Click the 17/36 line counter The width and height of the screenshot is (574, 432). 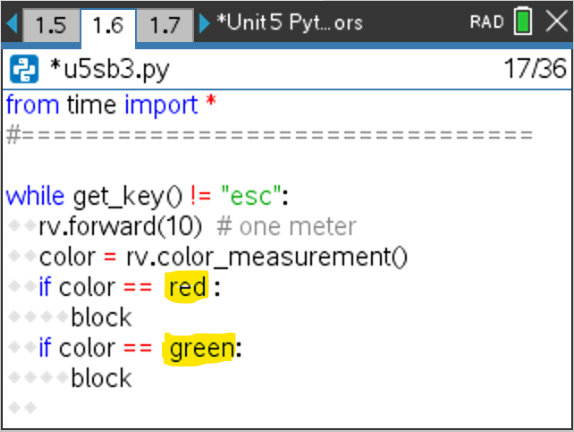click(535, 68)
